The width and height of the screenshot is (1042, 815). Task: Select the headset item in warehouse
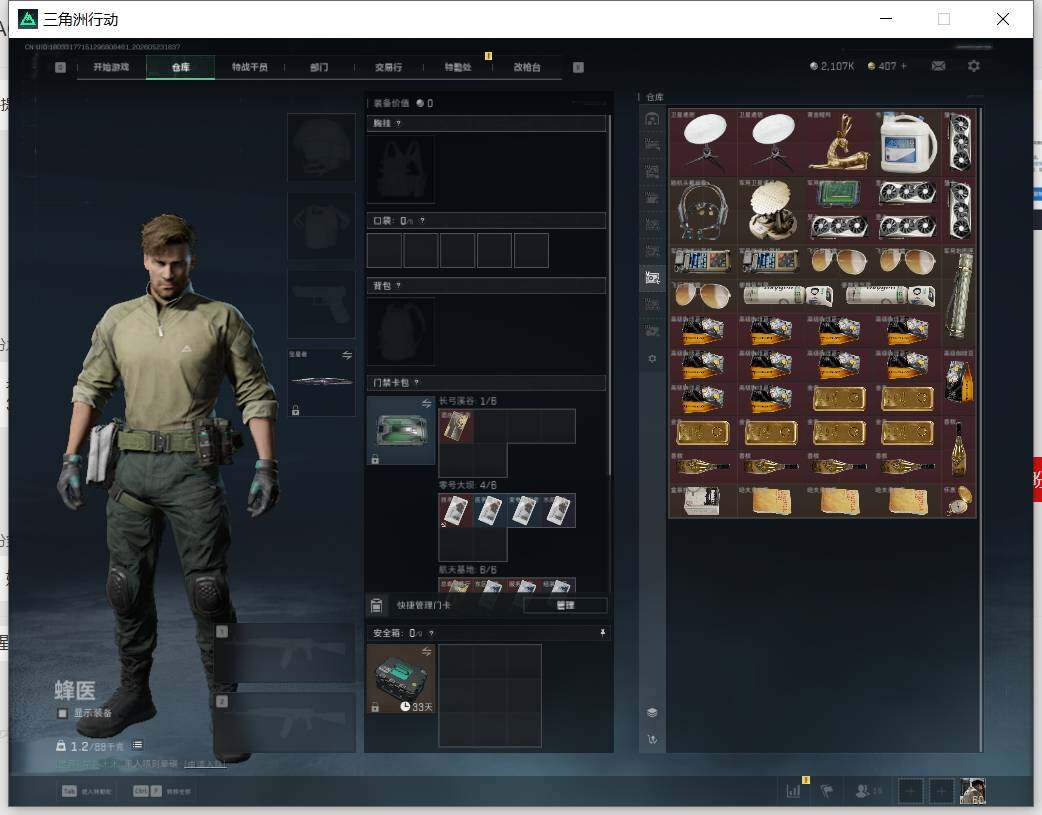click(703, 211)
